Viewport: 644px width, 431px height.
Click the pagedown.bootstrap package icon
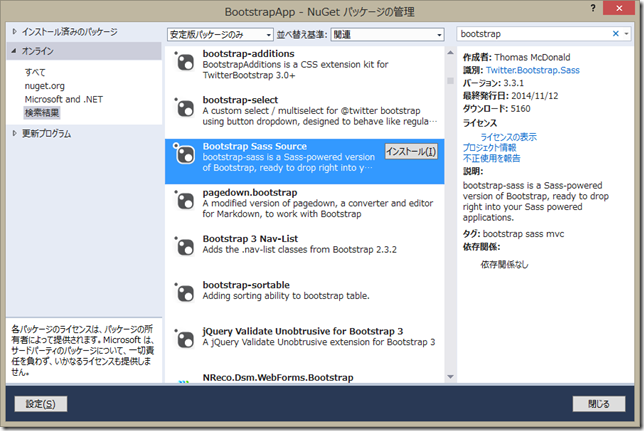(185, 201)
